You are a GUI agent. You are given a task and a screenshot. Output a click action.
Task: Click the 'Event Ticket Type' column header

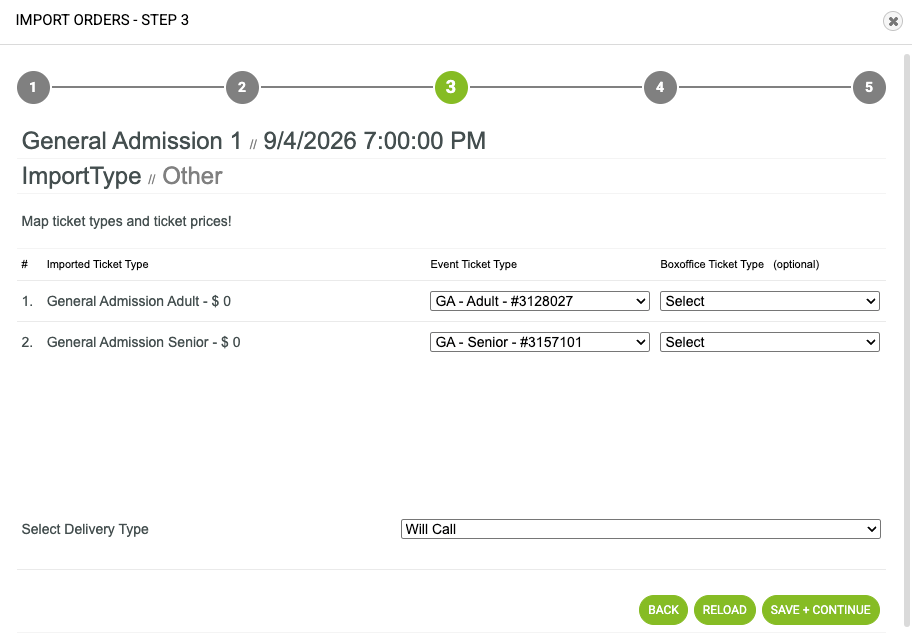point(473,264)
